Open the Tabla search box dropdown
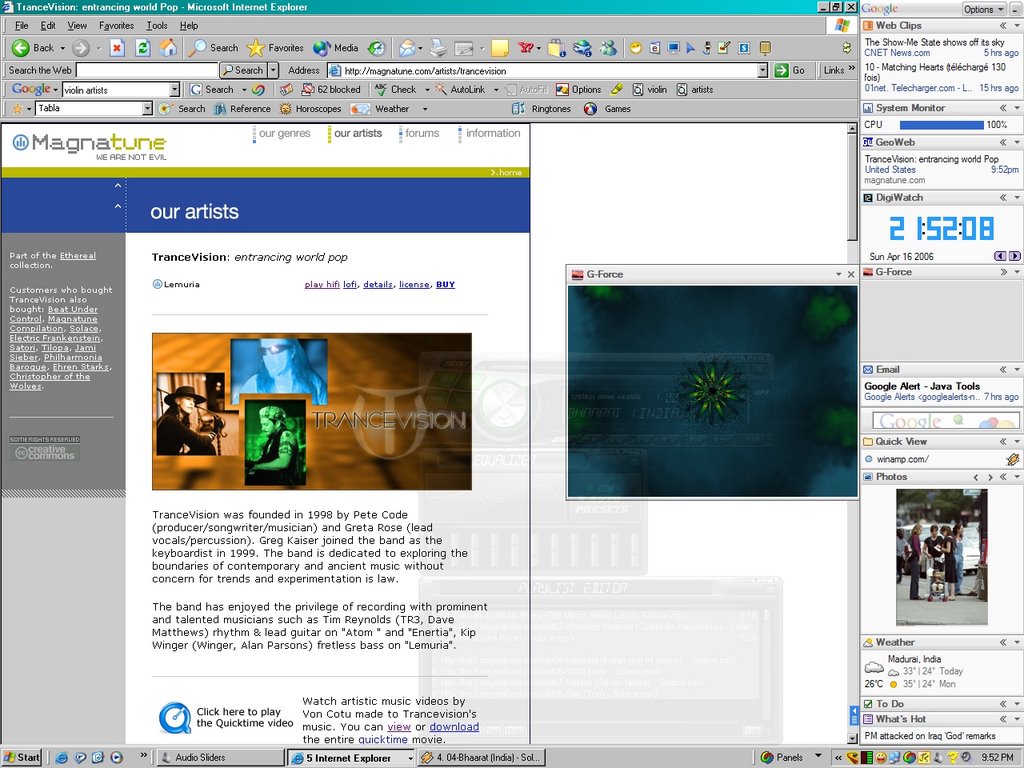 click(147, 108)
